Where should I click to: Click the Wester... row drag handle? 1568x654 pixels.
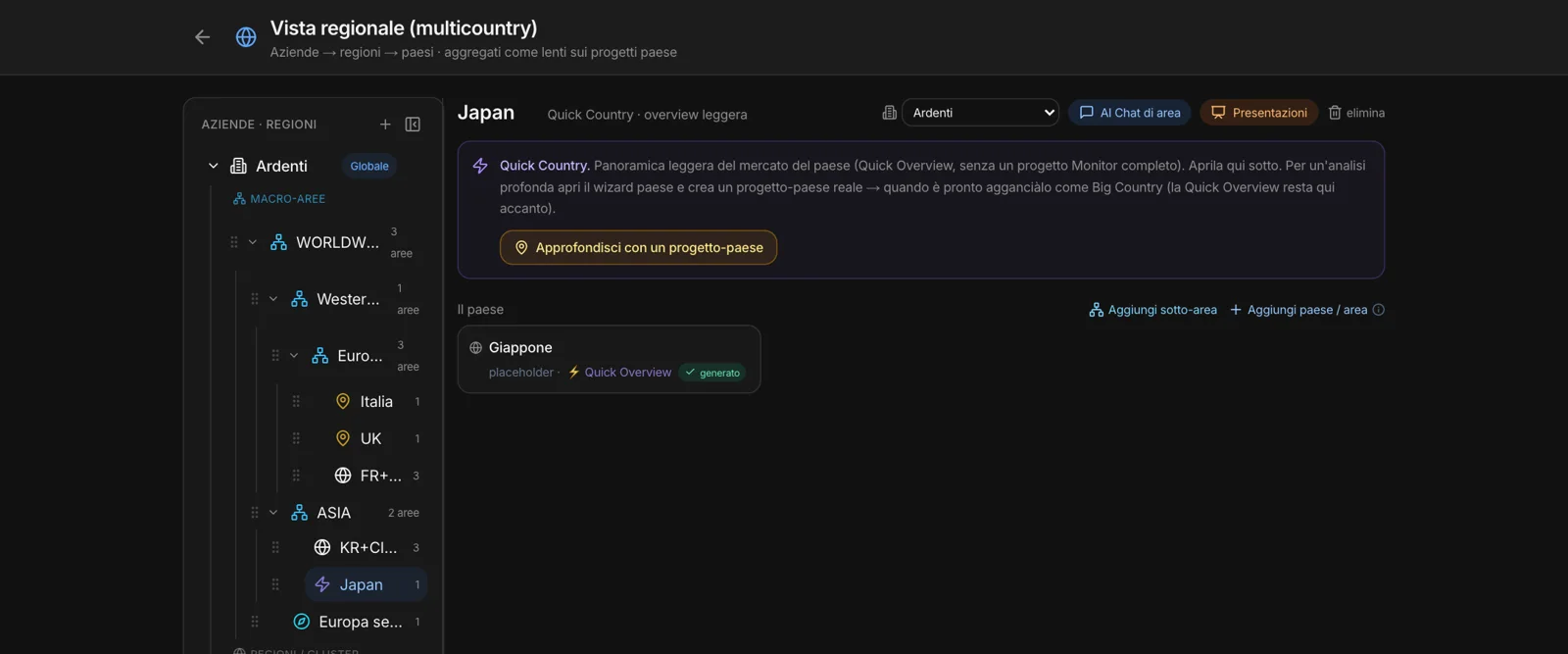pyautogui.click(x=255, y=299)
